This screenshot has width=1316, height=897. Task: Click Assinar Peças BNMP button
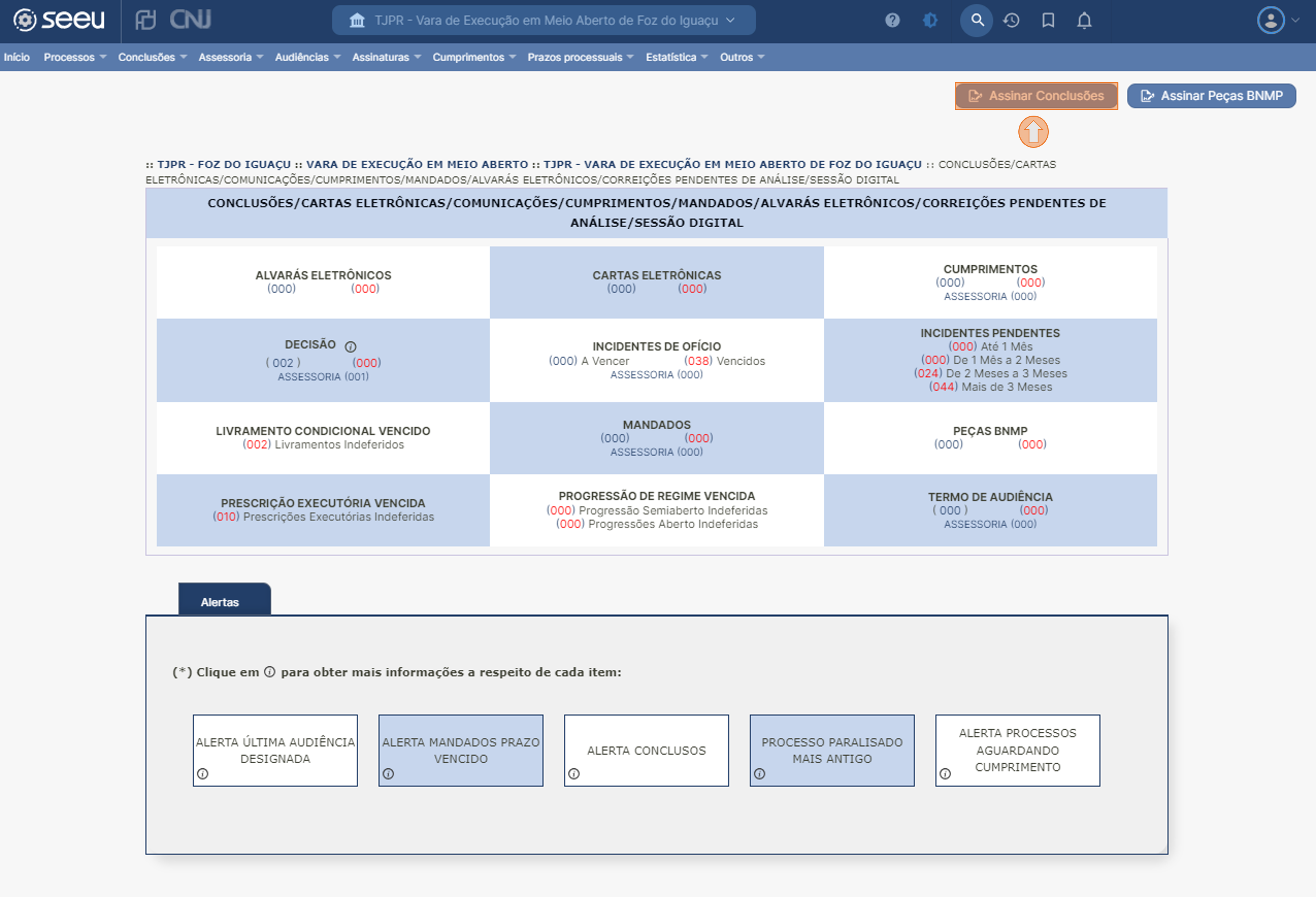(x=1211, y=96)
